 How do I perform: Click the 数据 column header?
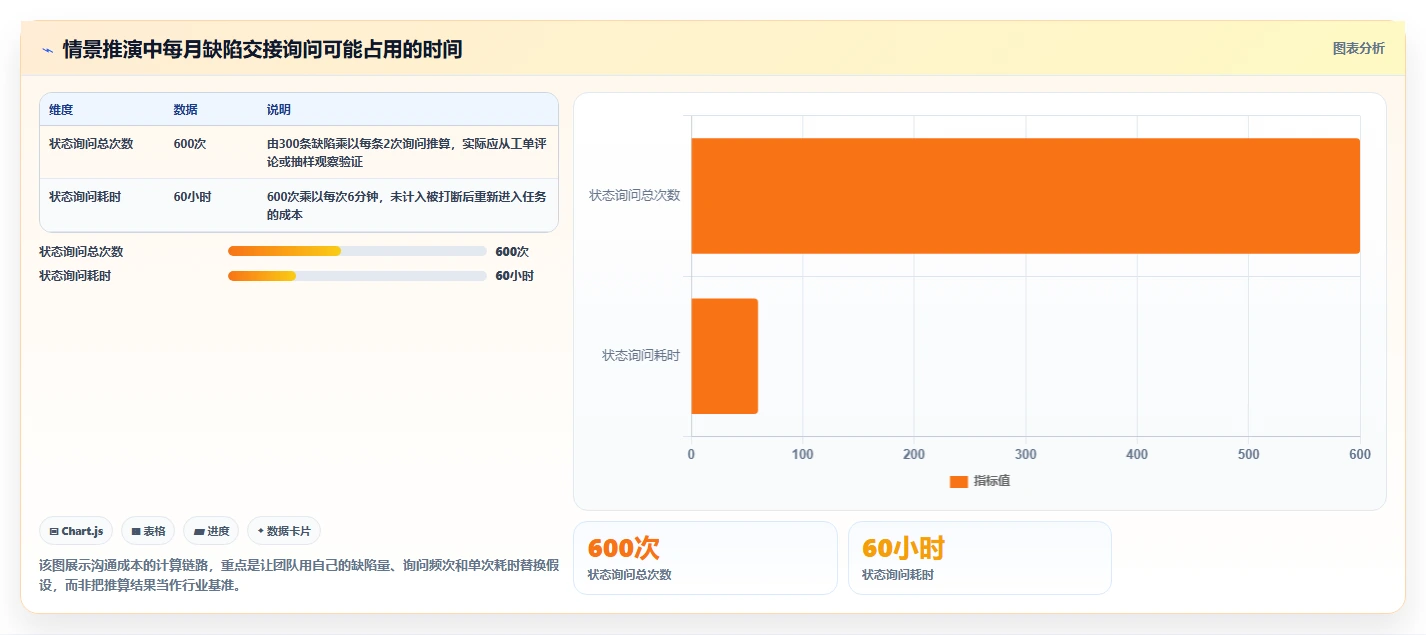tap(186, 110)
